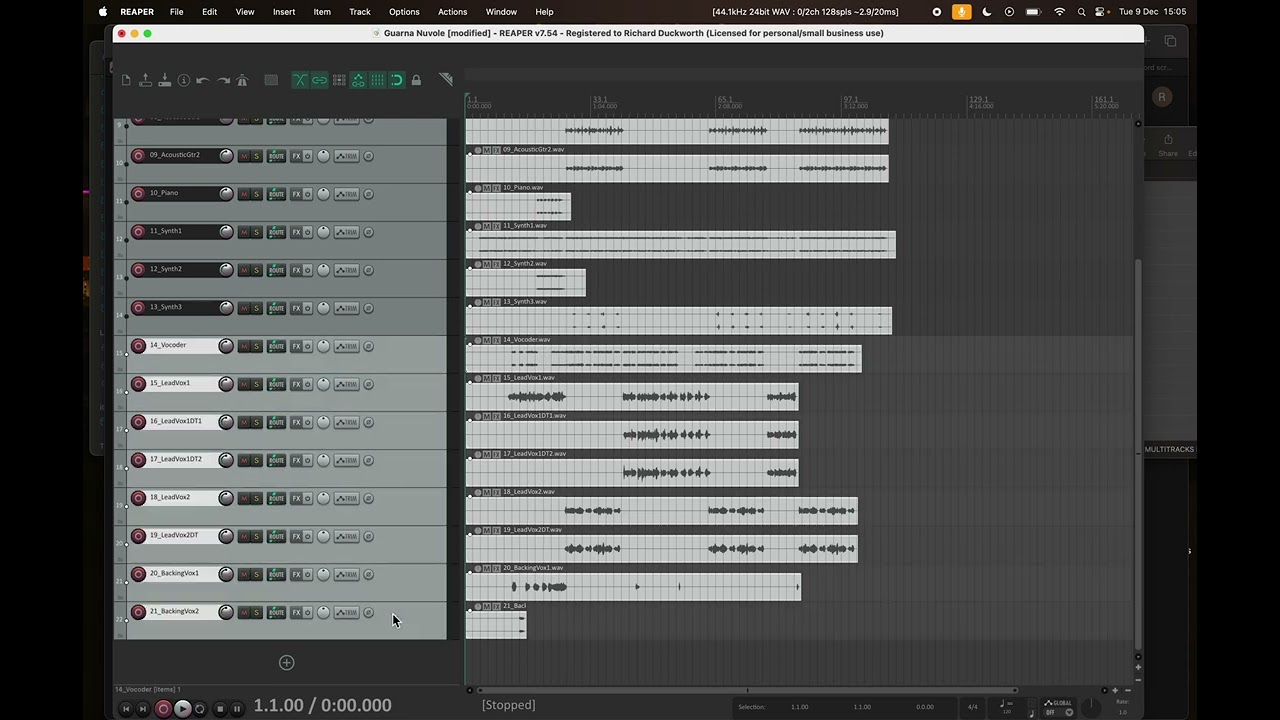Click the arrange horizontal scrollbar
Viewport: 1280px width, 720px height.
pos(745,690)
